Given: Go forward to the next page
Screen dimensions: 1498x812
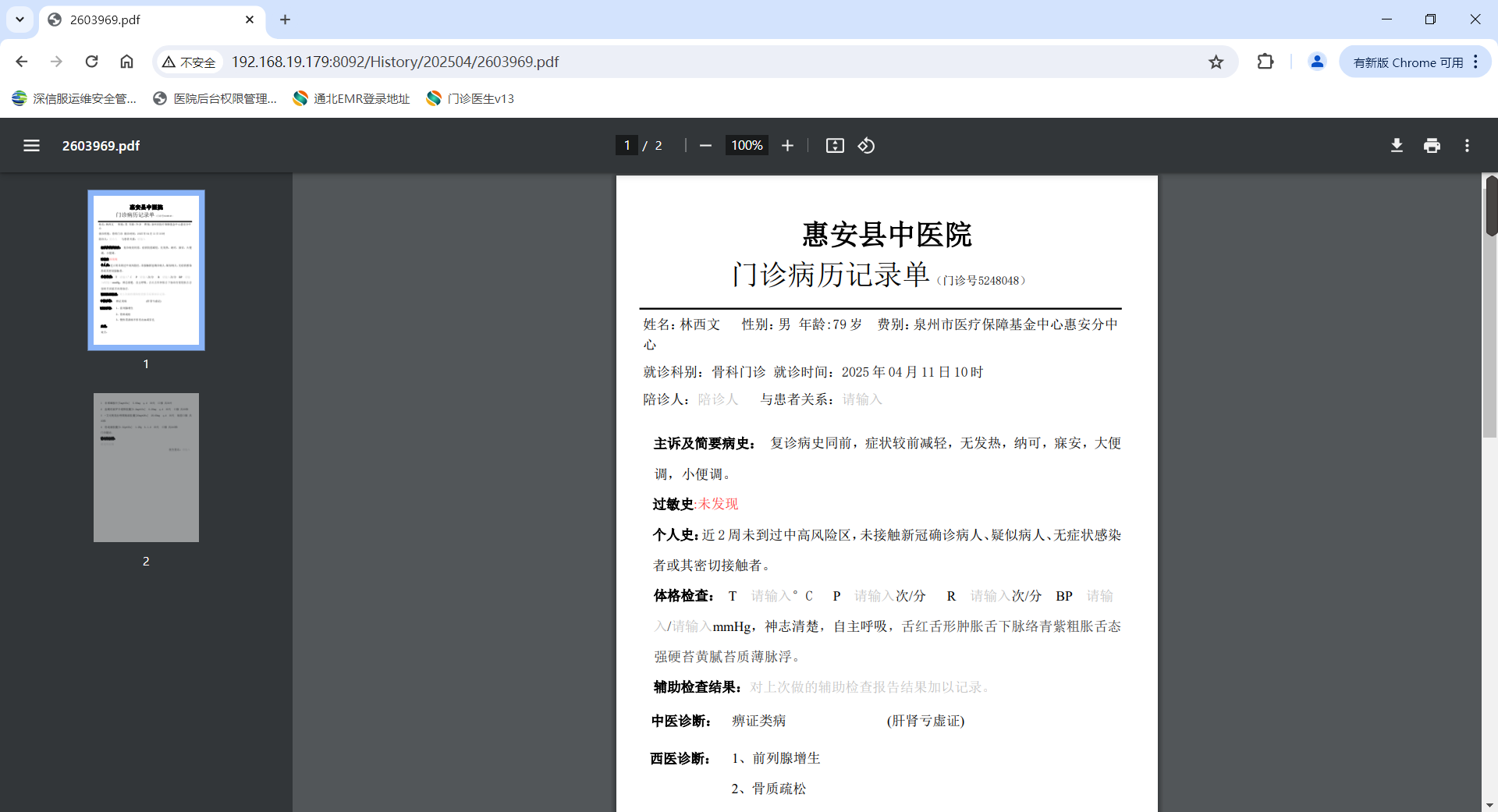Looking at the screenshot, I should (56, 62).
